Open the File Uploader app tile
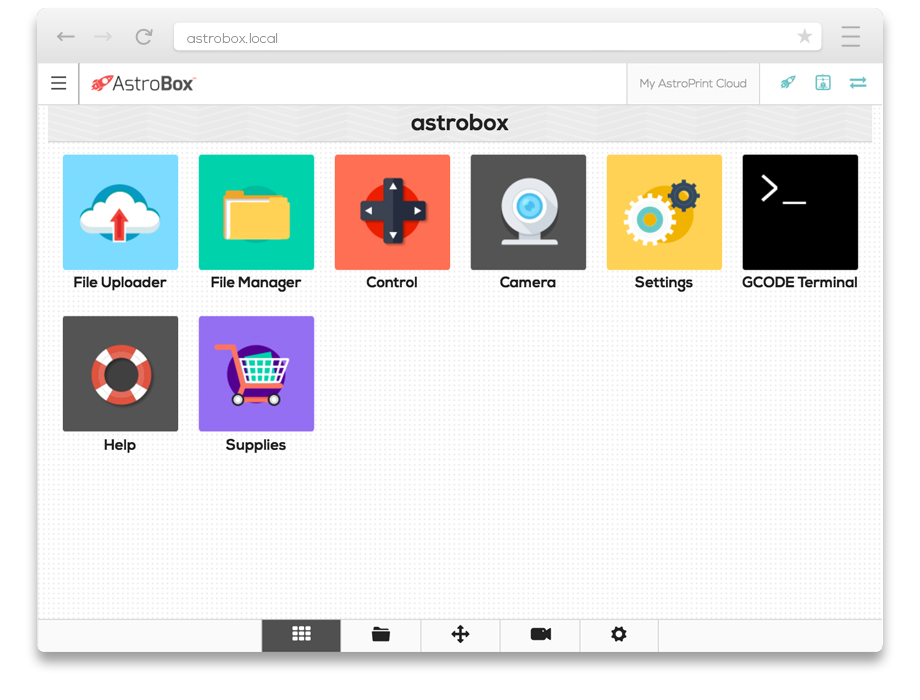920x700 pixels. pos(120,212)
